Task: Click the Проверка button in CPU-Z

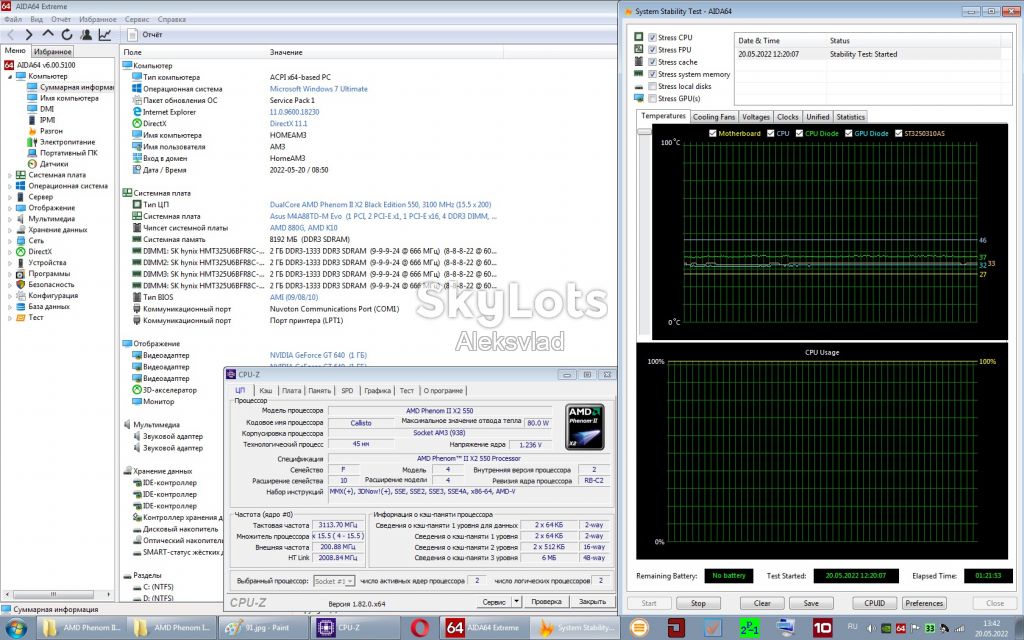Action: [546, 601]
